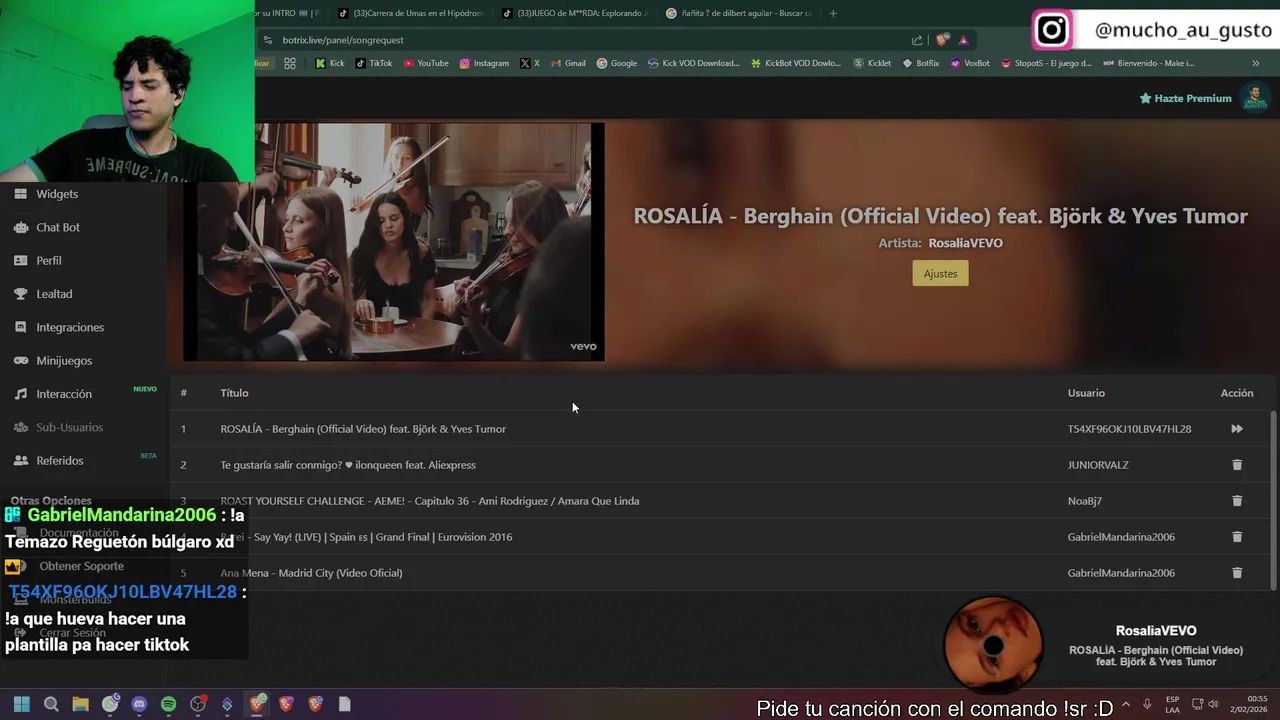Switch to 'ñañita ? de dilbert aguilar' tab
Image resolution: width=1280 pixels, height=720 pixels.
(739, 13)
